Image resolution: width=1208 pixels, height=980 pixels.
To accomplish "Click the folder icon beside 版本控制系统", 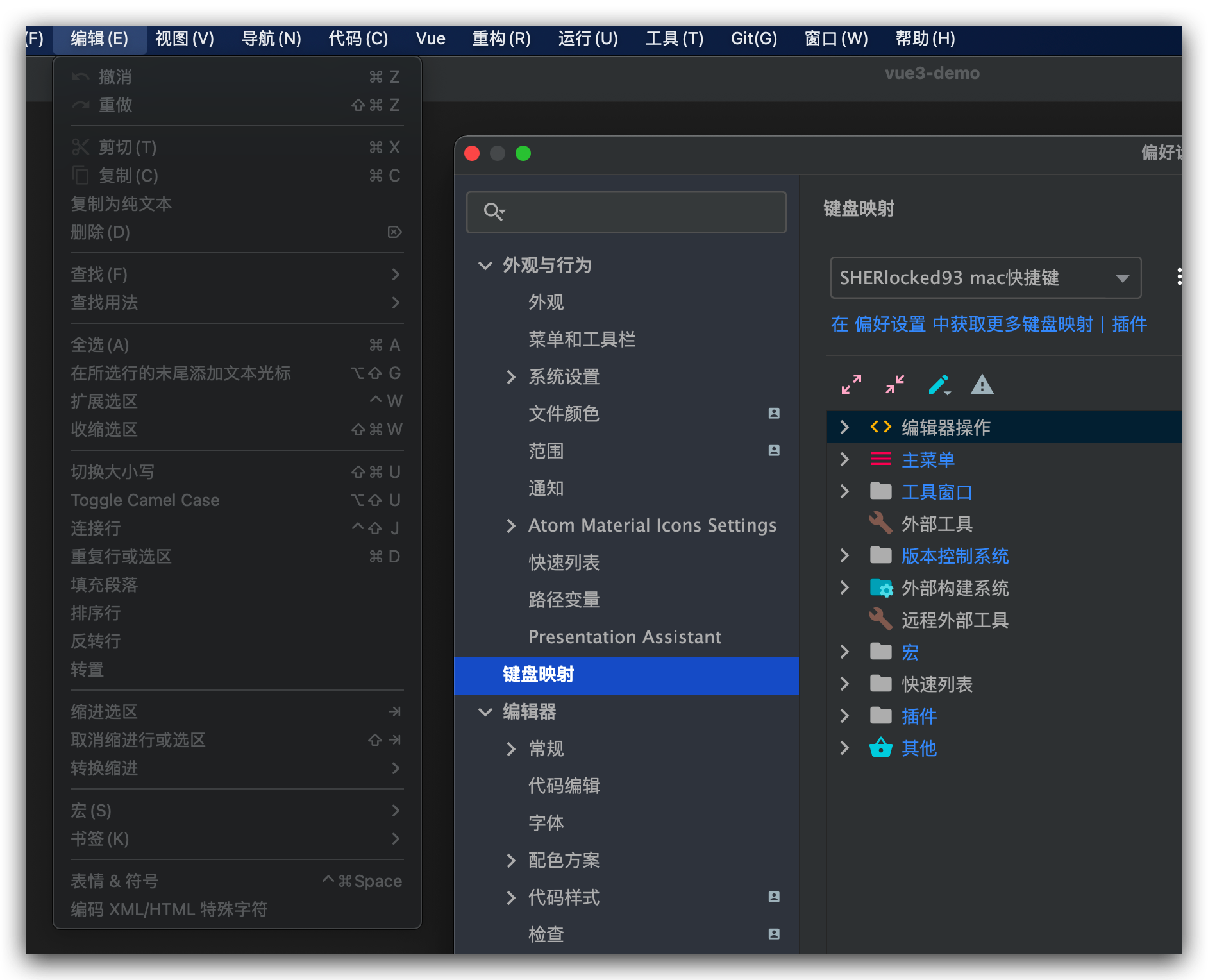I will (x=881, y=555).
